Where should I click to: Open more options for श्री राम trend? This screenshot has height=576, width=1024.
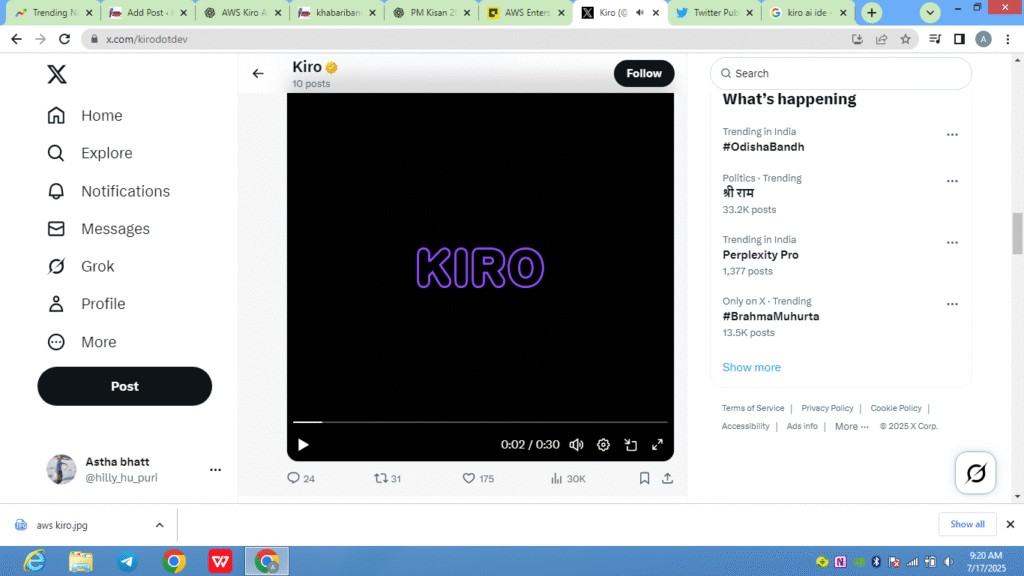(x=952, y=181)
